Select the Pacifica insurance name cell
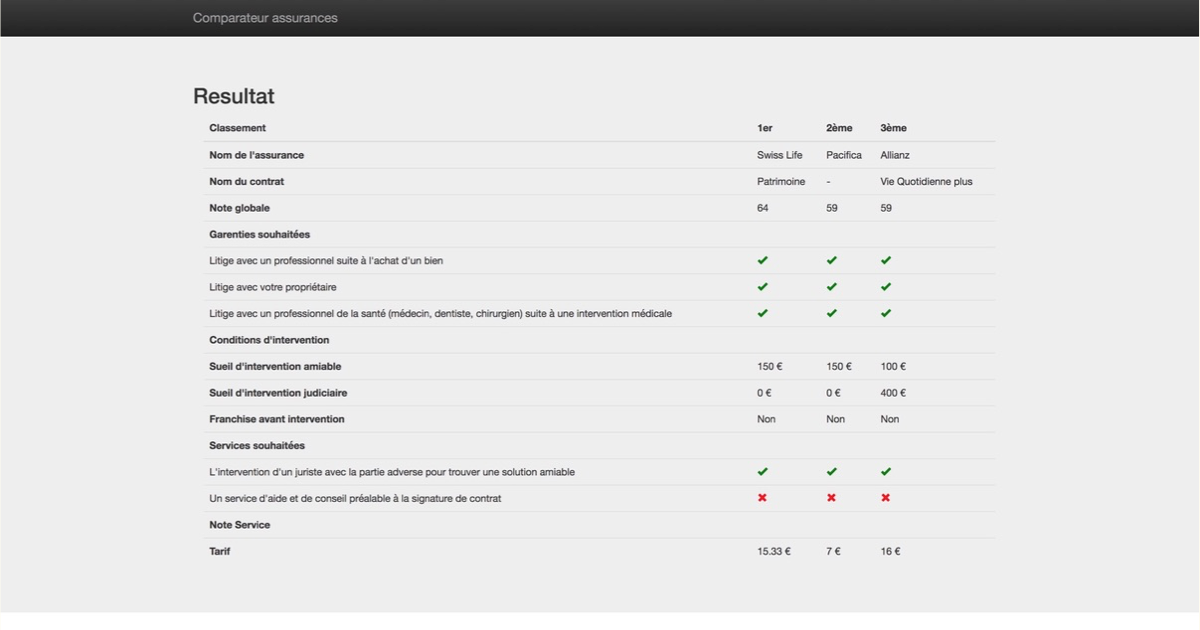This screenshot has width=1200, height=630. tap(844, 155)
